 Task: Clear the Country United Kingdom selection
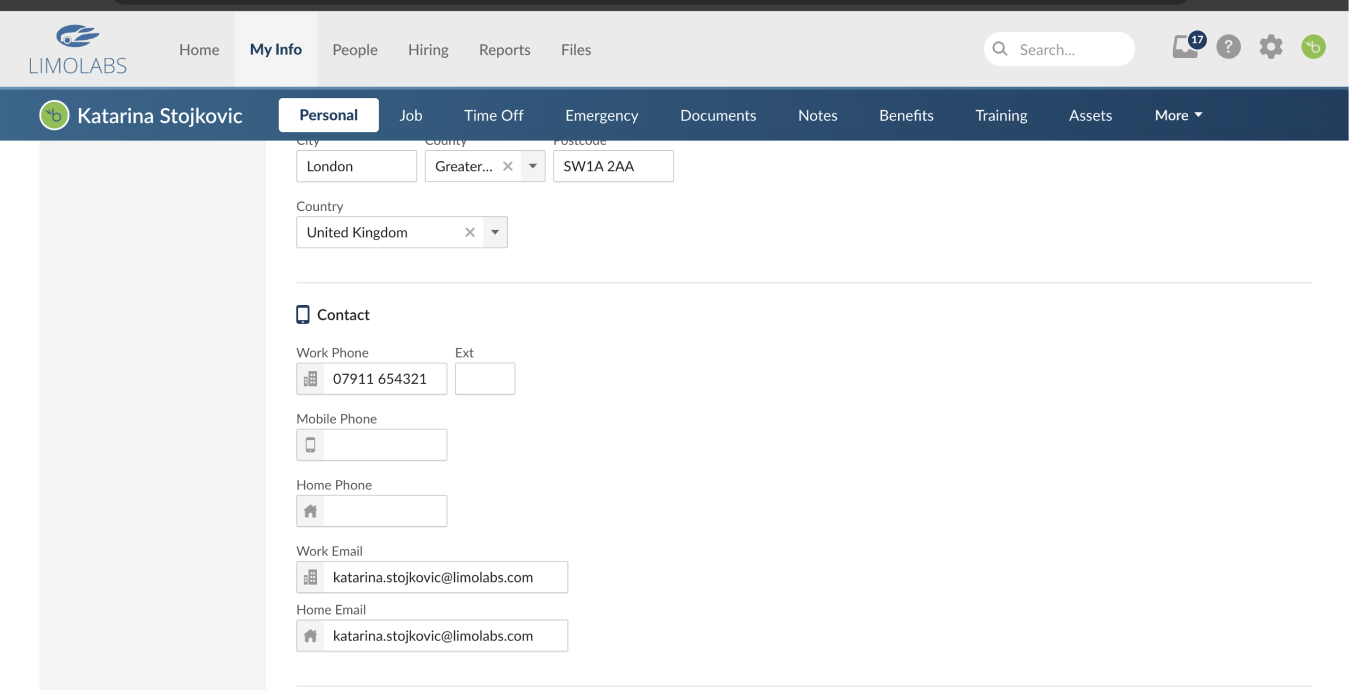[470, 232]
